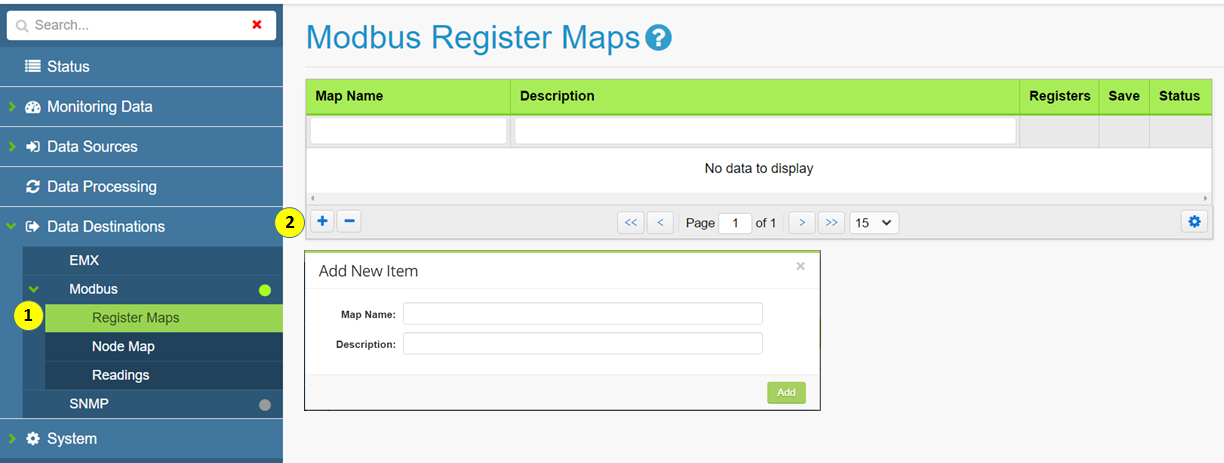This screenshot has width=1224, height=463.
Task: Click the plus icon to add map
Action: coord(322,222)
